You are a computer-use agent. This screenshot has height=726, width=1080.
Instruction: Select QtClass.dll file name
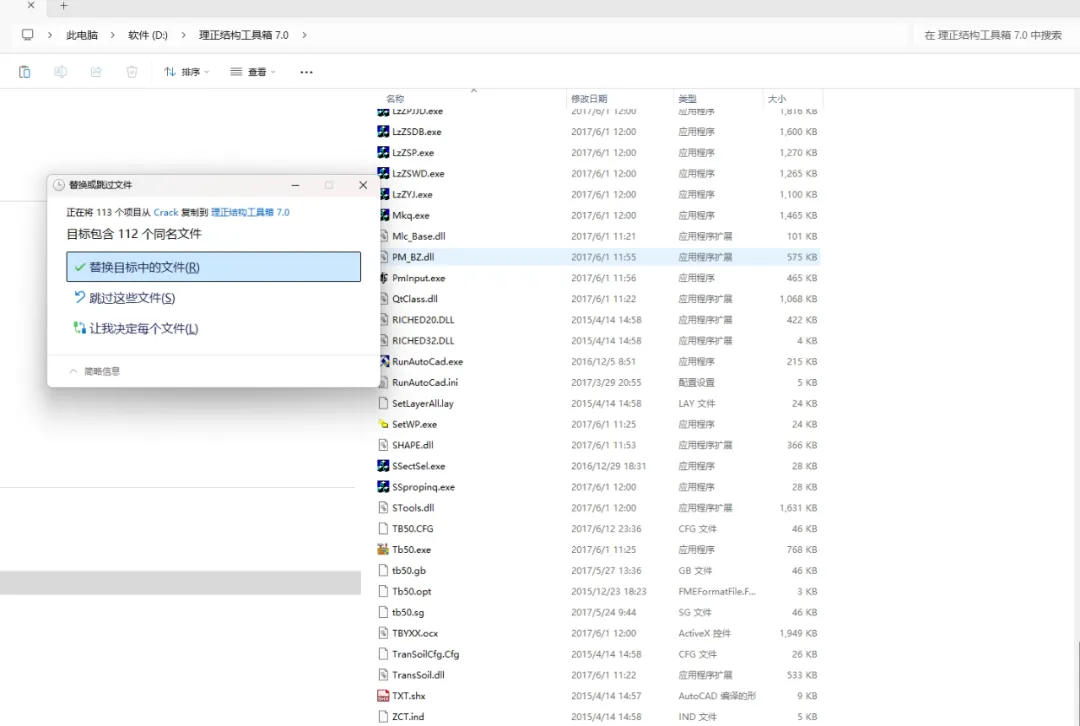[x=415, y=298]
